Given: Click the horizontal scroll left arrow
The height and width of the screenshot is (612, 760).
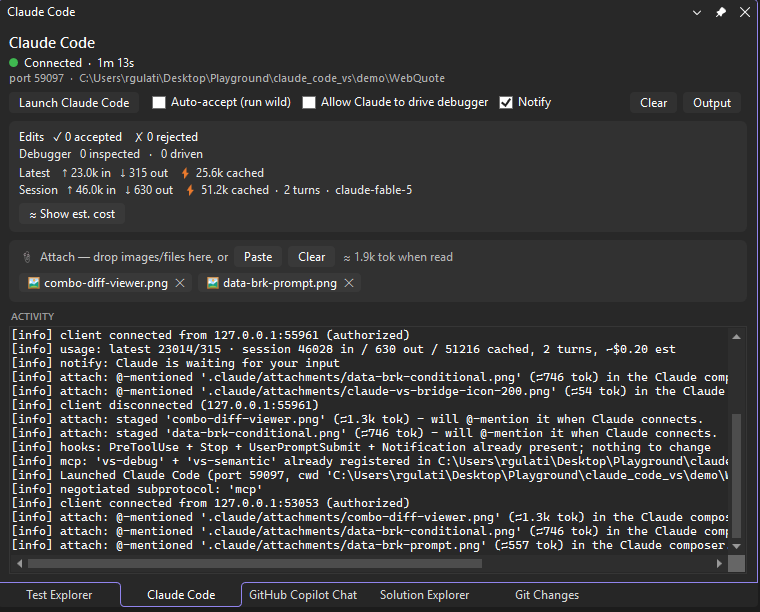Looking at the screenshot, I should click(19, 564).
